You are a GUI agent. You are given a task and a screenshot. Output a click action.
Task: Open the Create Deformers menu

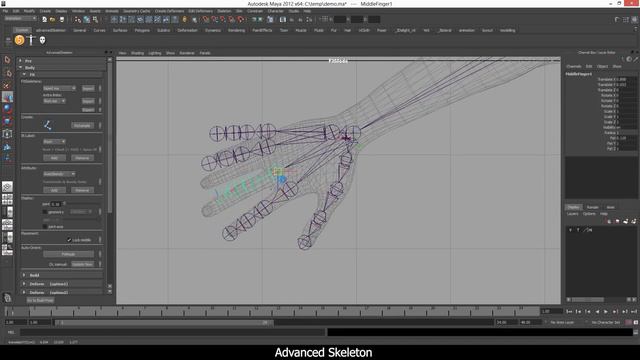pos(169,11)
